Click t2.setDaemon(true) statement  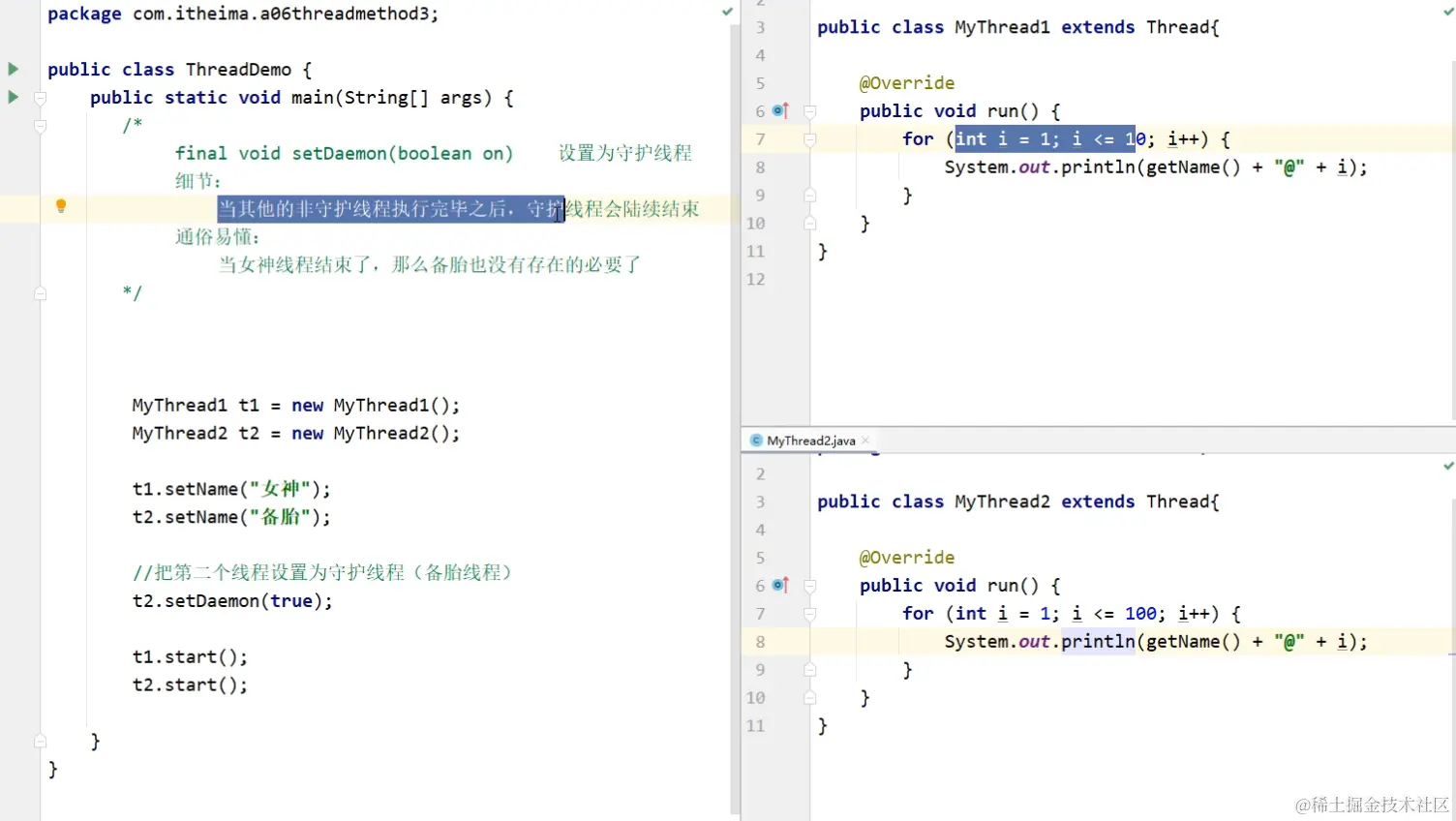[x=232, y=601]
